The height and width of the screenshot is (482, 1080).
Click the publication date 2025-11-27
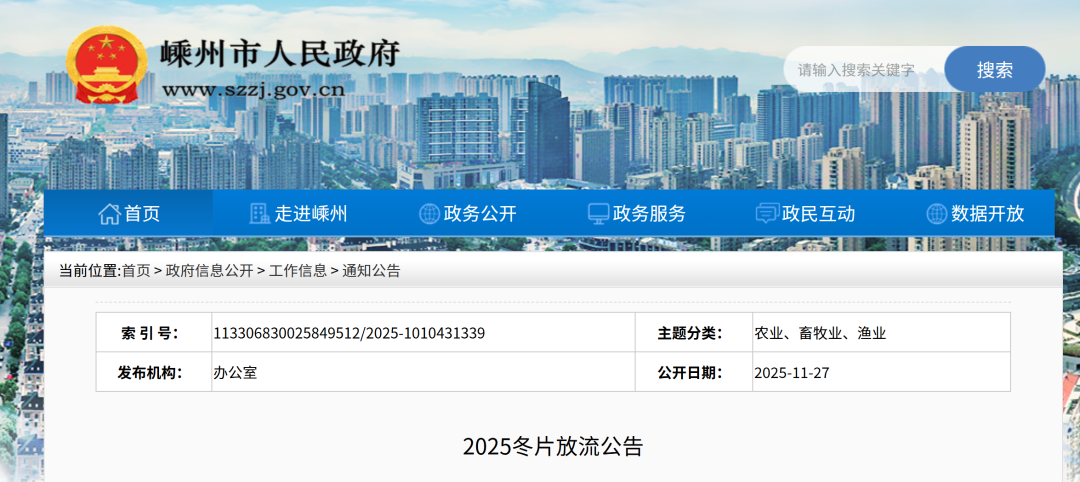(x=791, y=373)
